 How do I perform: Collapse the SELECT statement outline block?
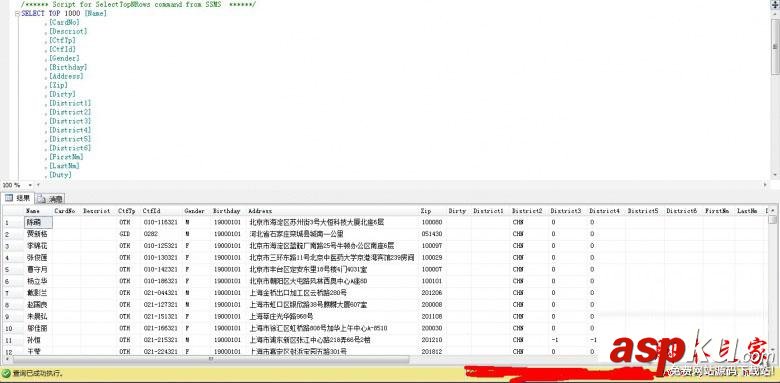[x=18, y=14]
